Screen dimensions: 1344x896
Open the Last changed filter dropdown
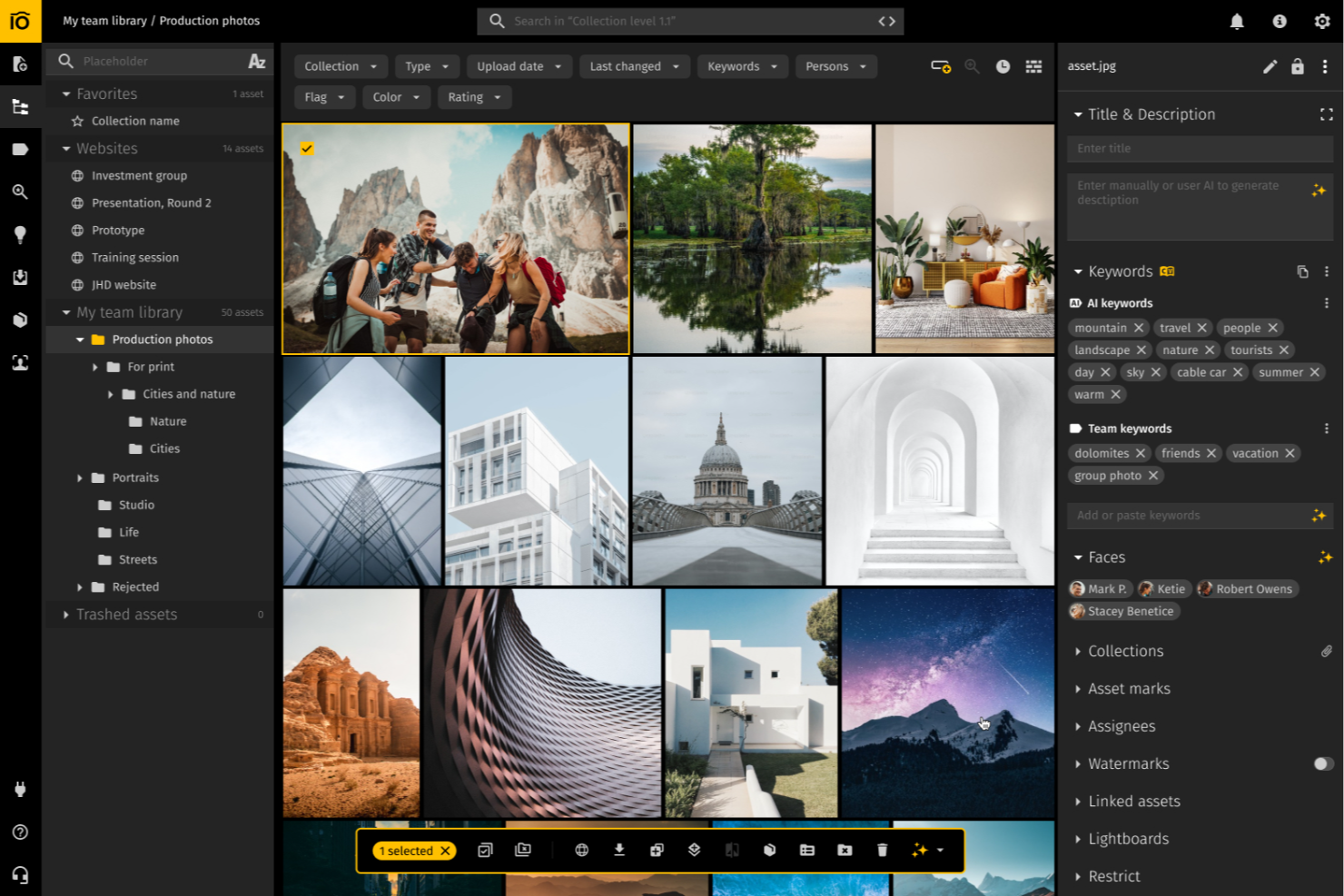click(634, 66)
